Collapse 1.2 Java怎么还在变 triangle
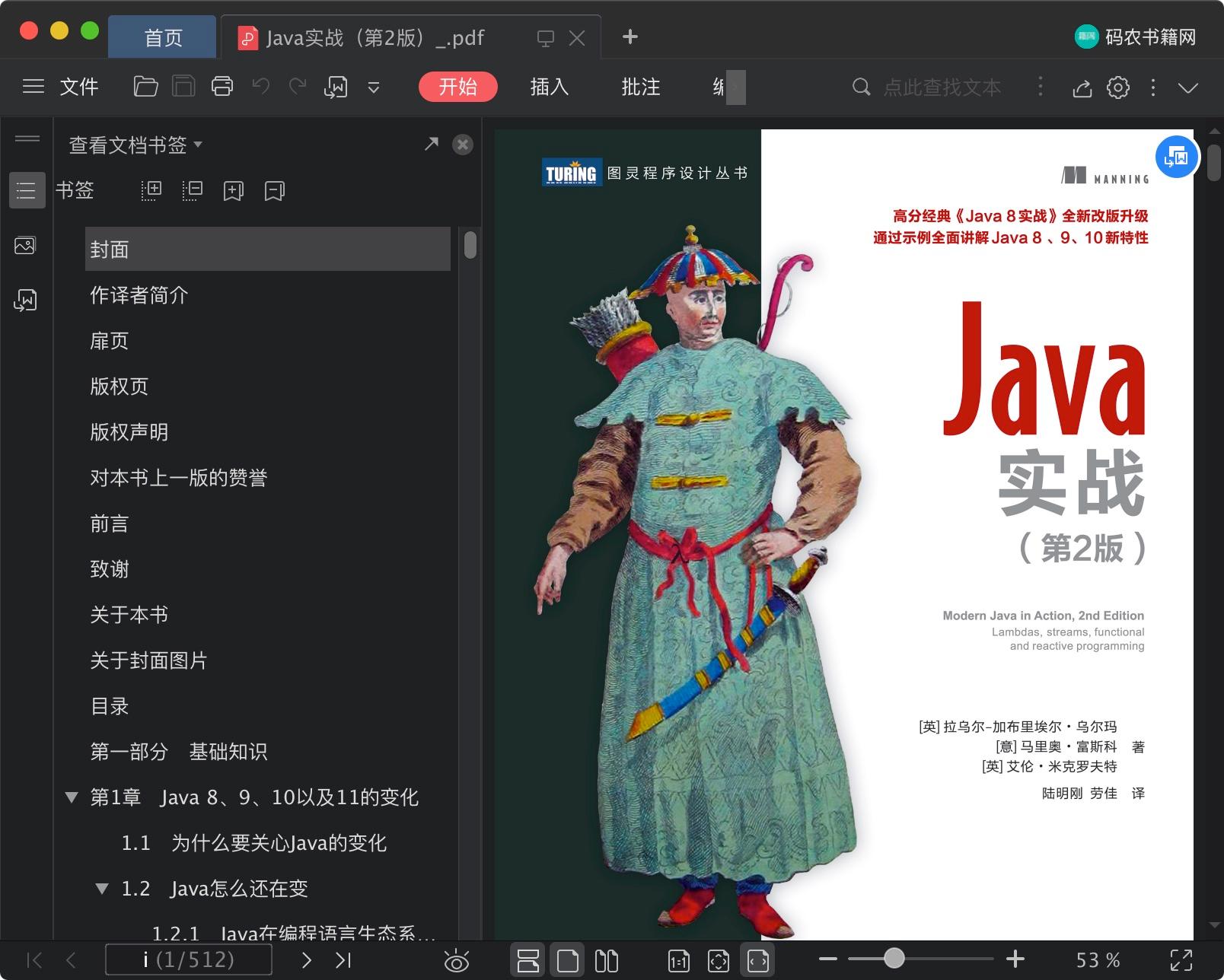 (102, 889)
